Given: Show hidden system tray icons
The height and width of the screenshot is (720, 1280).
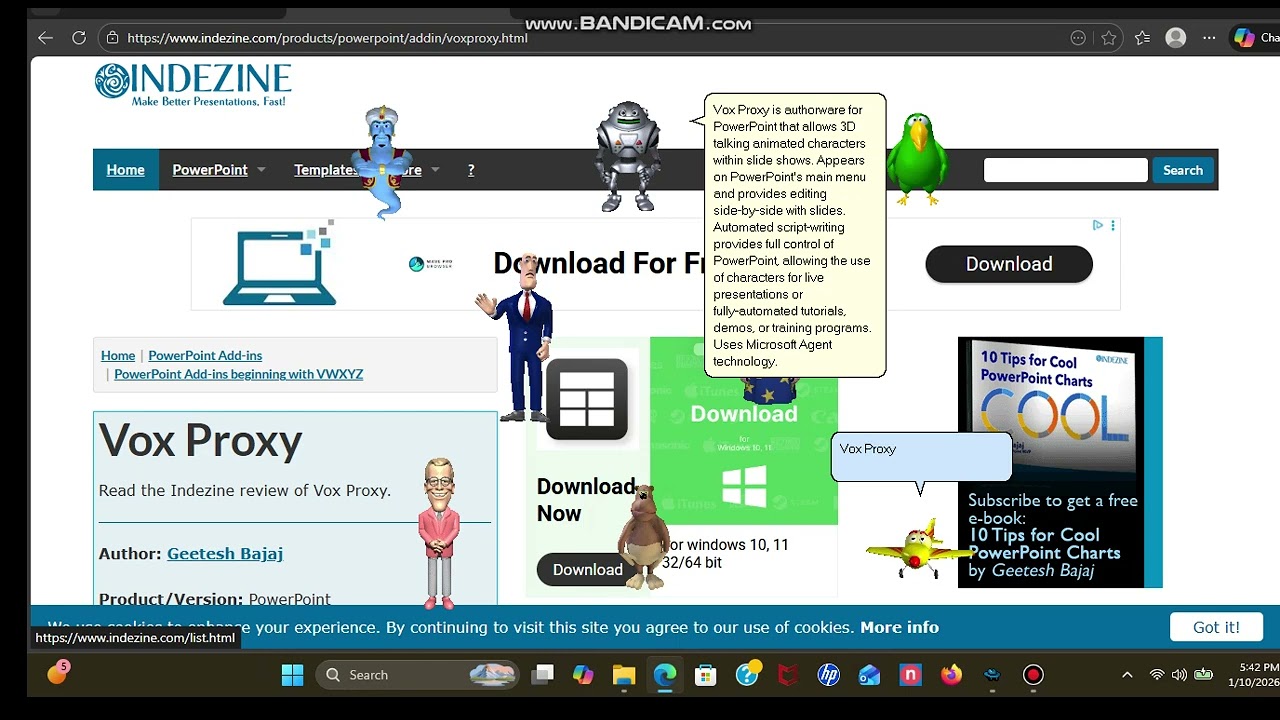Looking at the screenshot, I should (x=1127, y=675).
